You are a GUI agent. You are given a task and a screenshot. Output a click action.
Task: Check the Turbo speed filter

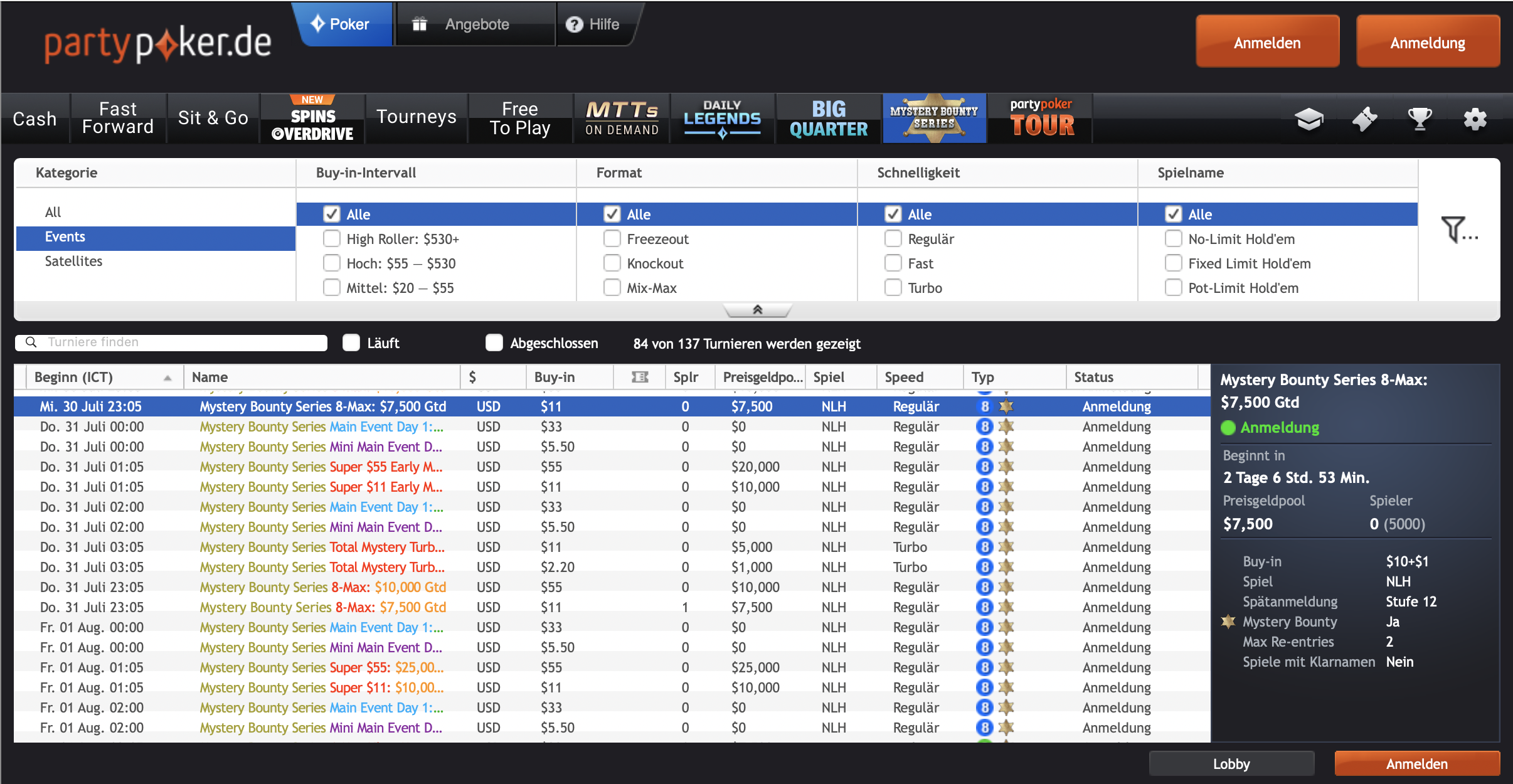click(x=893, y=288)
